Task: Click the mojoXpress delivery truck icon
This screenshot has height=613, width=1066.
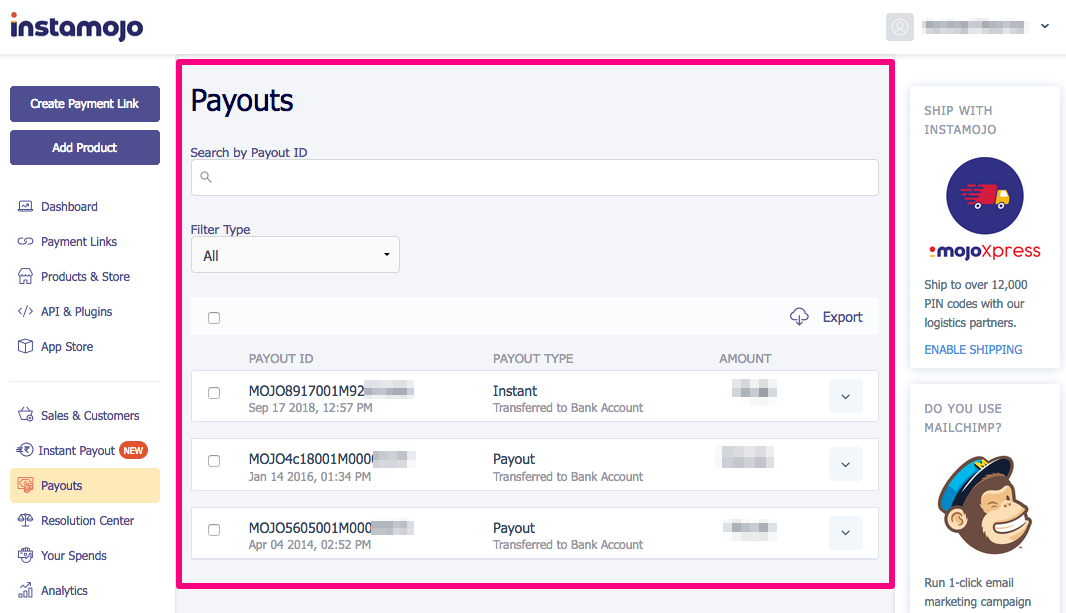Action: (x=984, y=196)
